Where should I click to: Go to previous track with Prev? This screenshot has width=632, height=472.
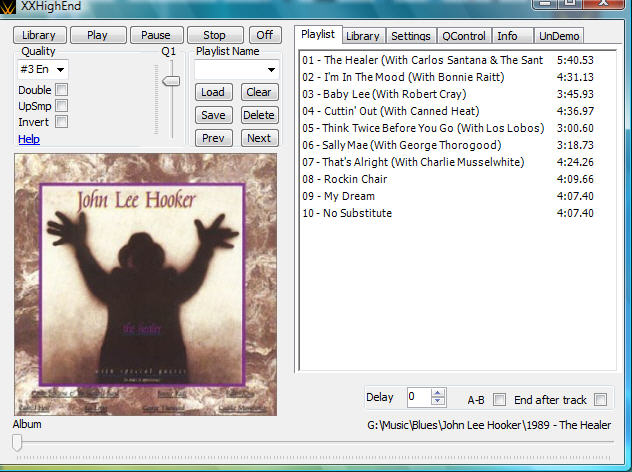pyautogui.click(x=213, y=138)
